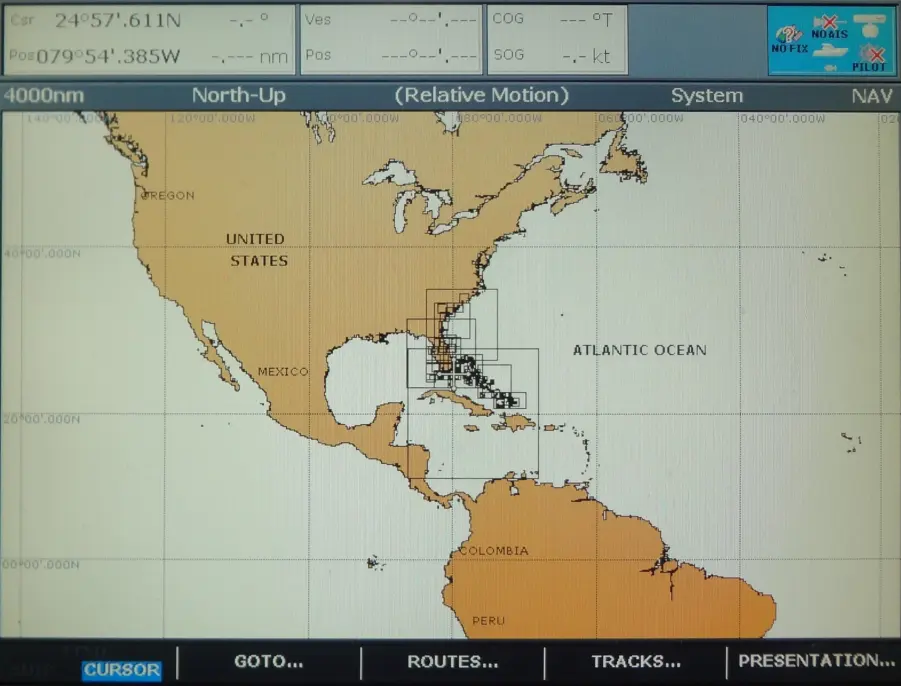Open the TRACKS... options

click(634, 661)
